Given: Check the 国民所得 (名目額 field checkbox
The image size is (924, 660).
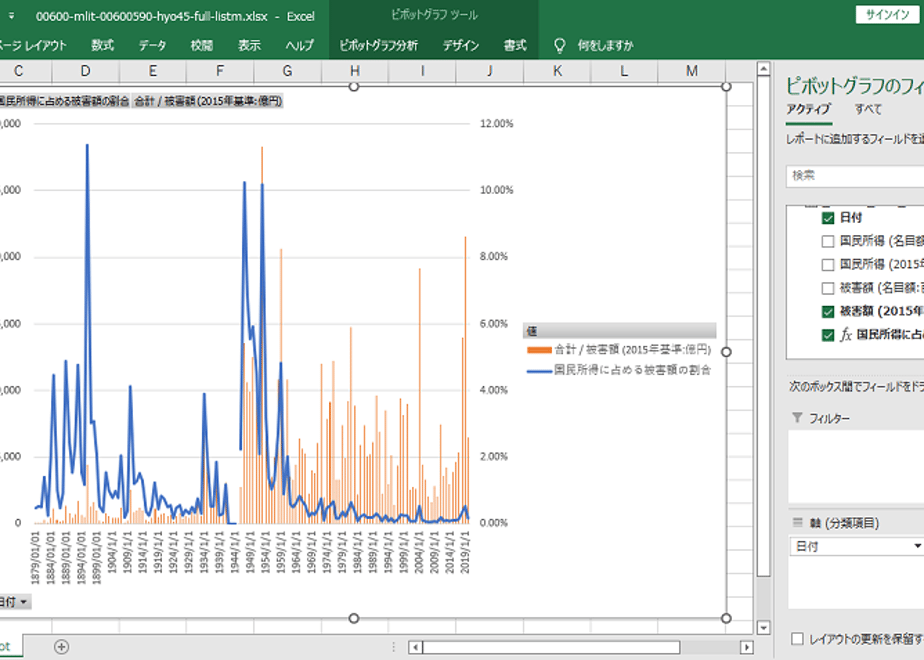Looking at the screenshot, I should tap(828, 241).
